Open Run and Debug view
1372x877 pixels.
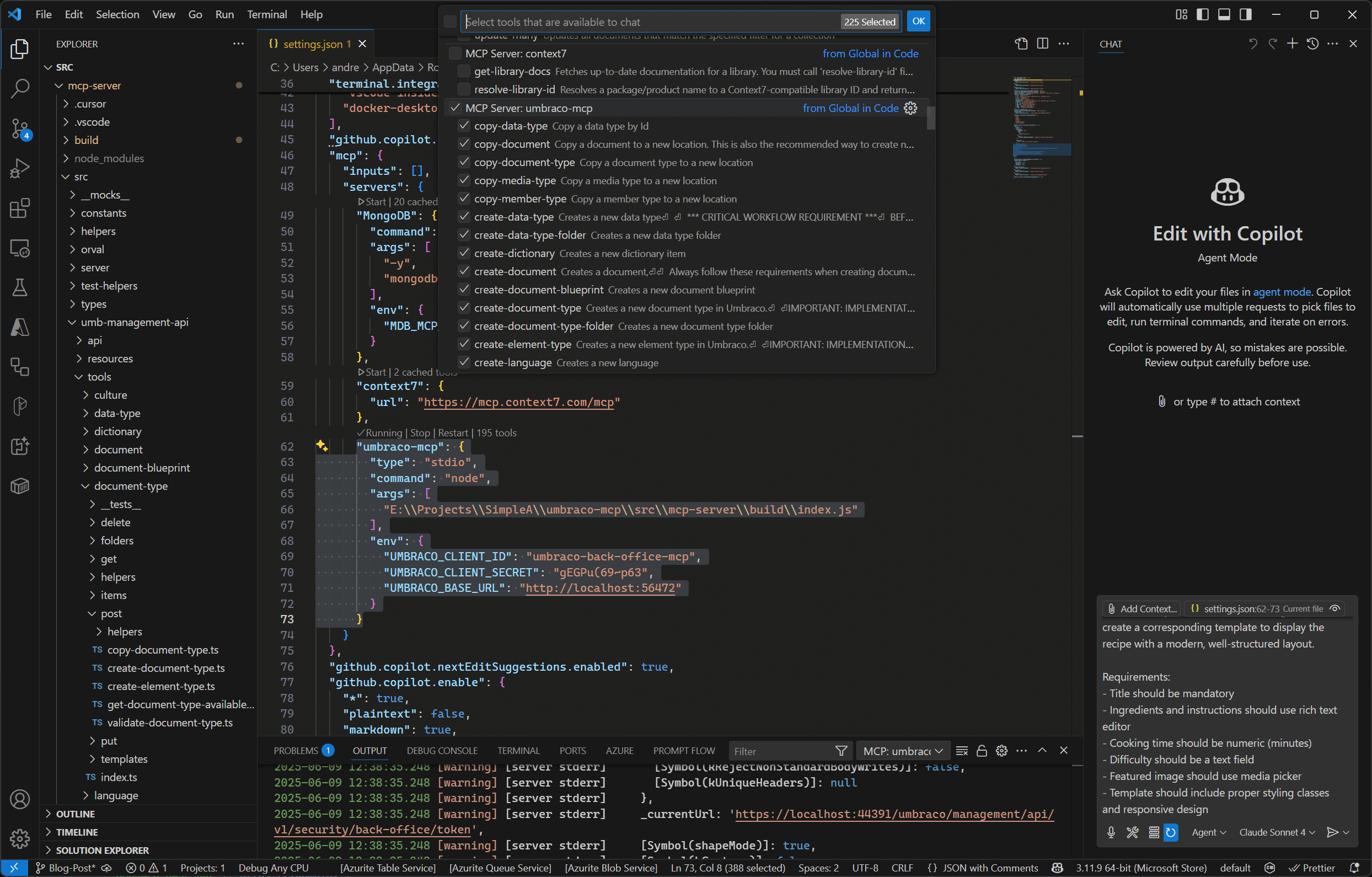(x=20, y=169)
